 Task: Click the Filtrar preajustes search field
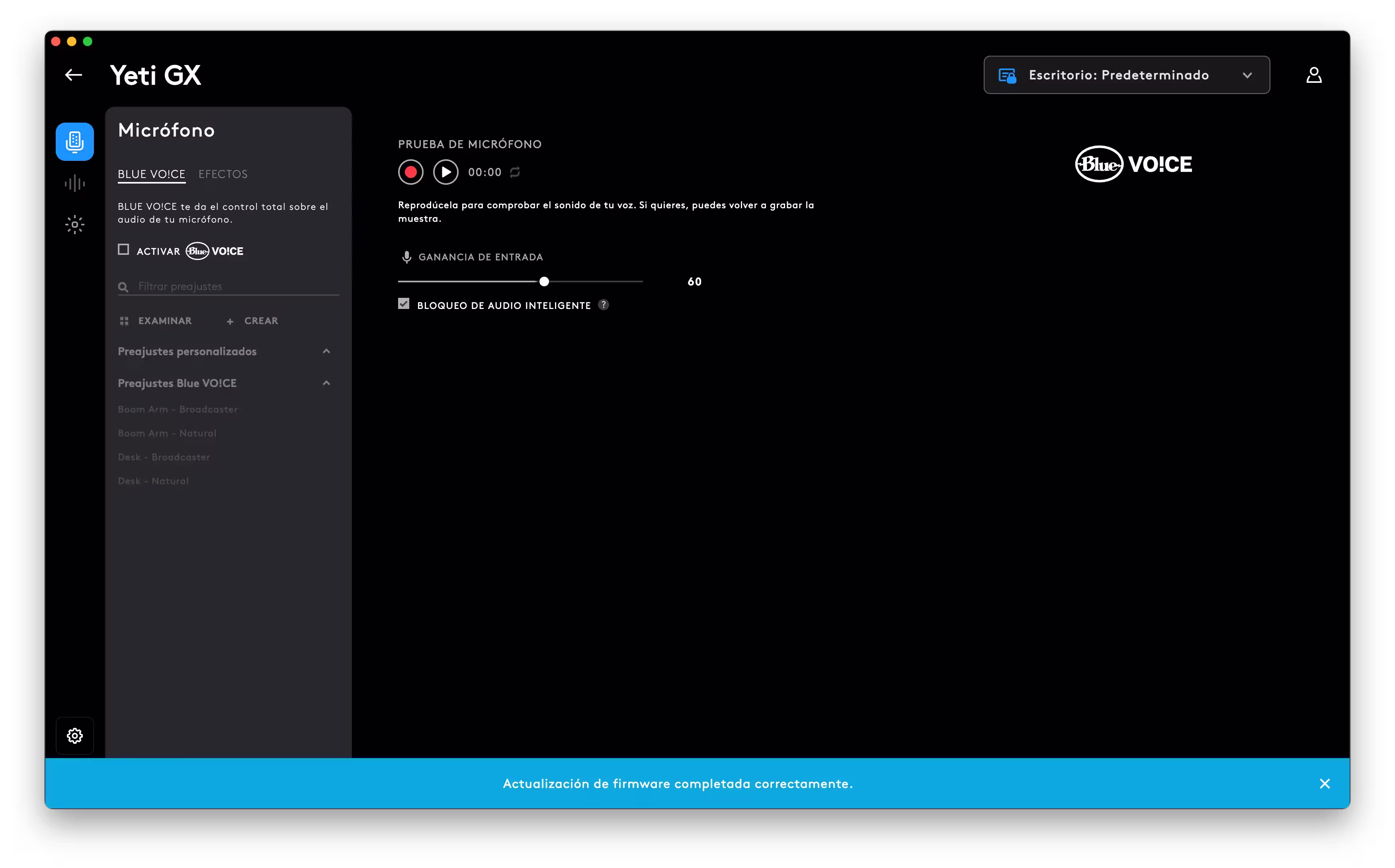click(x=229, y=286)
